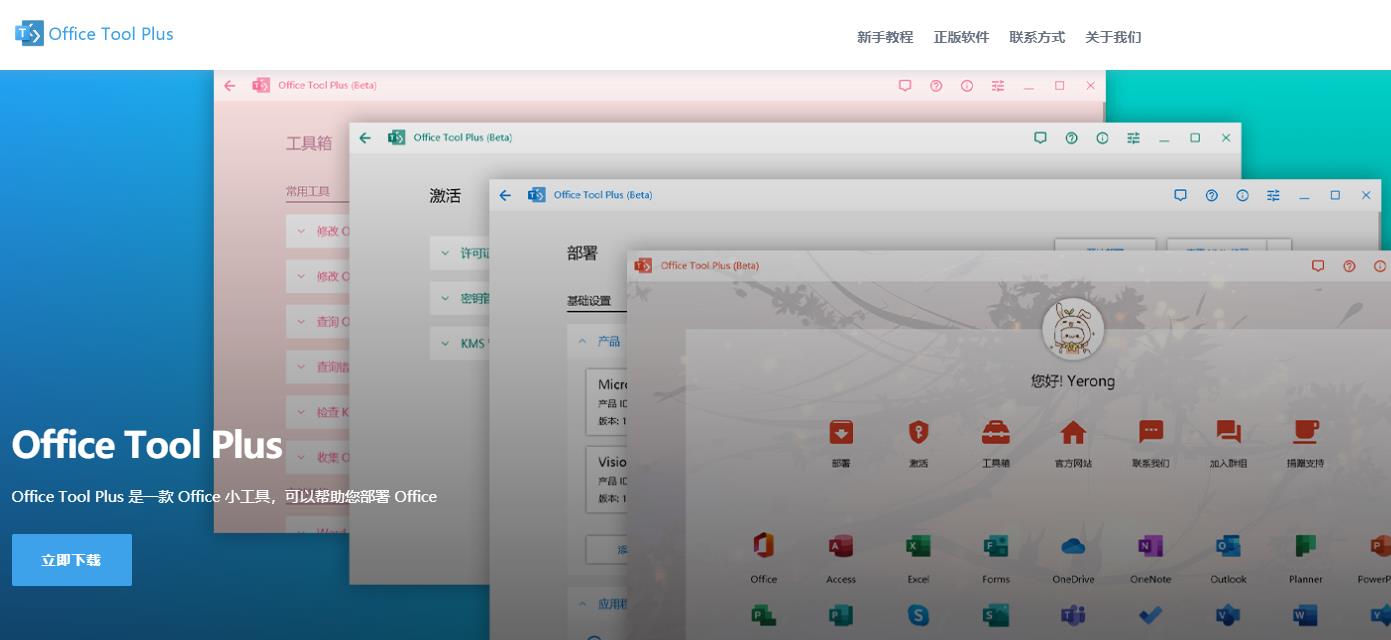The width and height of the screenshot is (1391, 640).
Task: Open the 正版软件 menu item
Action: (961, 37)
